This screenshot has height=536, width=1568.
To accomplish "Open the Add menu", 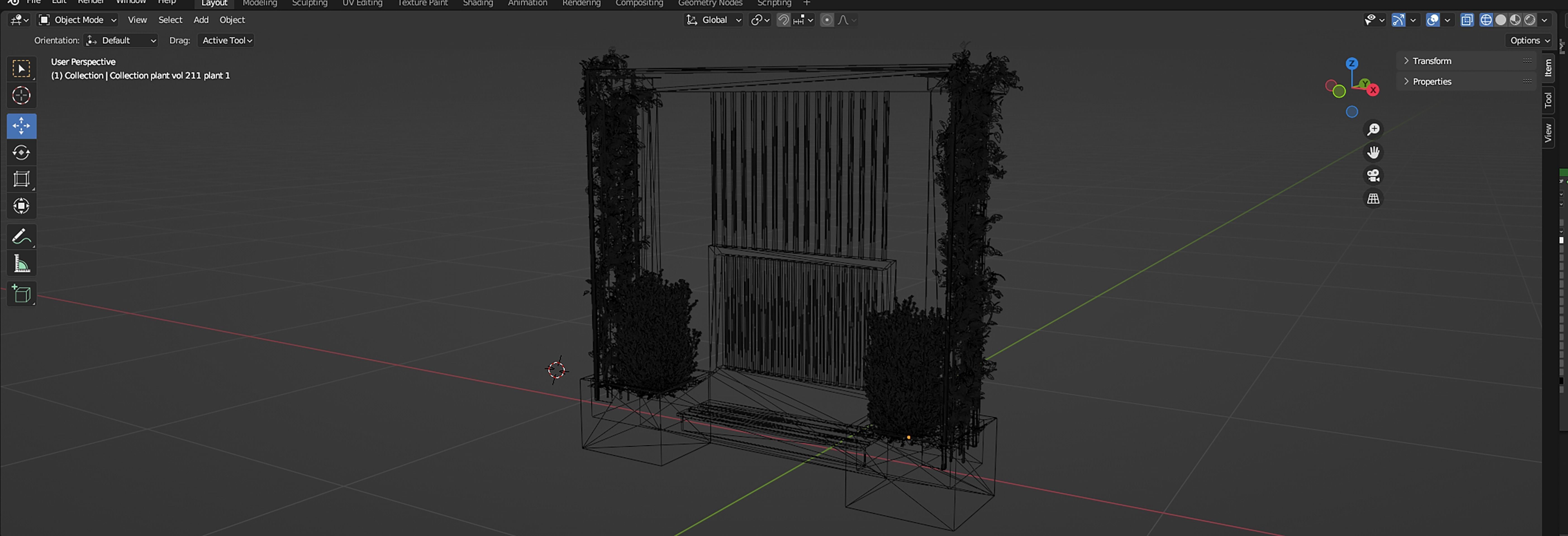I will (x=201, y=20).
